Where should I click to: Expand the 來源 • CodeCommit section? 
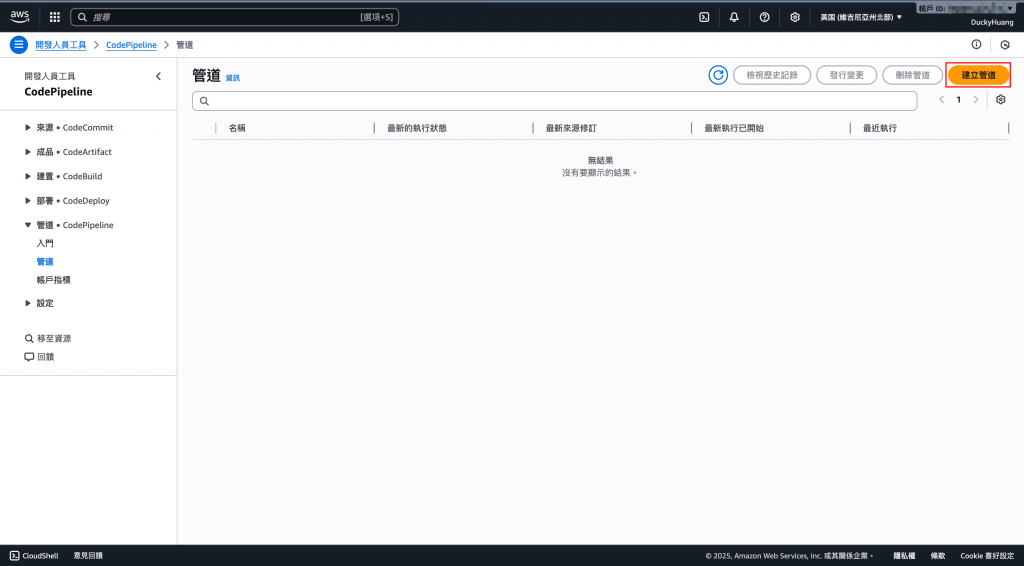tap(69, 127)
